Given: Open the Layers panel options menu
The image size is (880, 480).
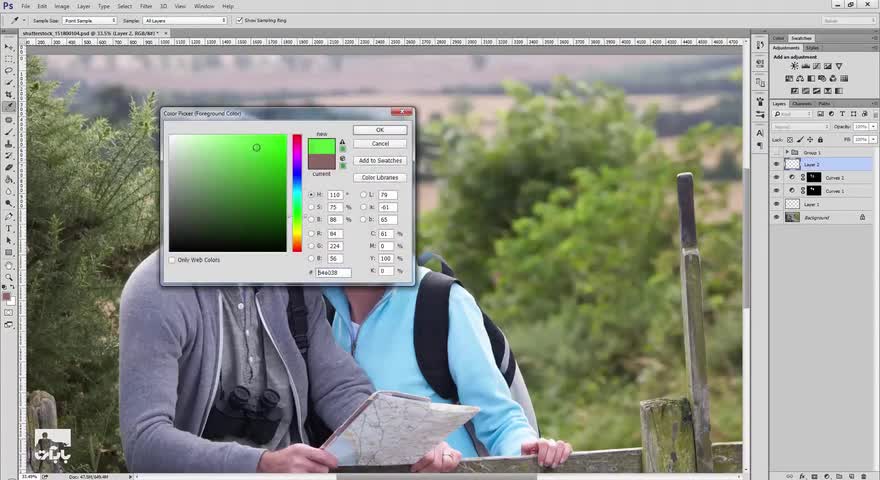Looking at the screenshot, I should pyautogui.click(x=874, y=104).
